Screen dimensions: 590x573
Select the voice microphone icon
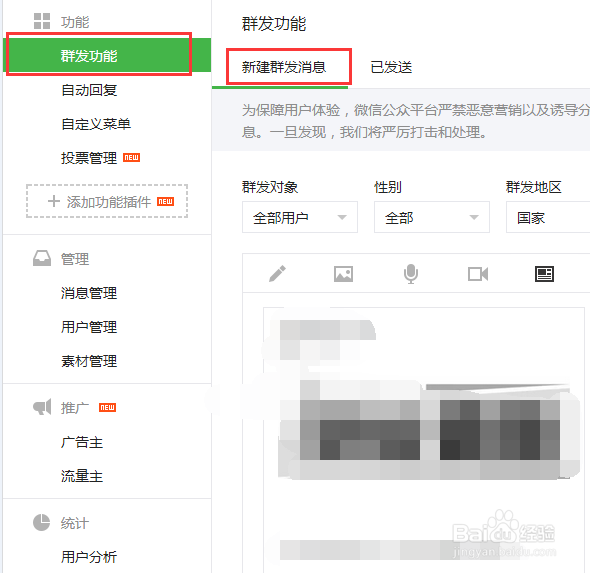(411, 274)
